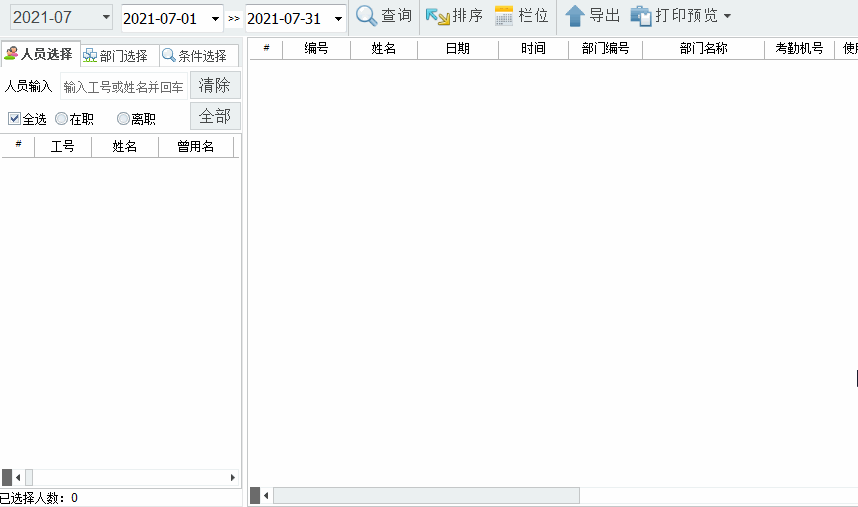Open the 2021-07 month dropdown
The width and height of the screenshot is (858, 507).
pos(106,18)
